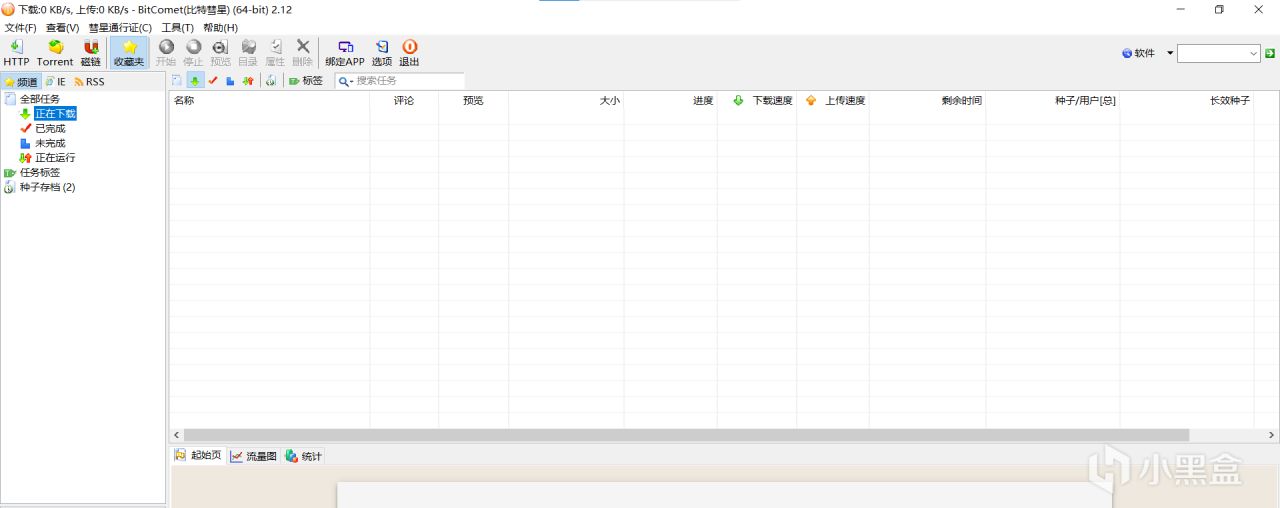Open the 软件 dropdown arrow
The height and width of the screenshot is (508, 1280).
[x=1170, y=53]
